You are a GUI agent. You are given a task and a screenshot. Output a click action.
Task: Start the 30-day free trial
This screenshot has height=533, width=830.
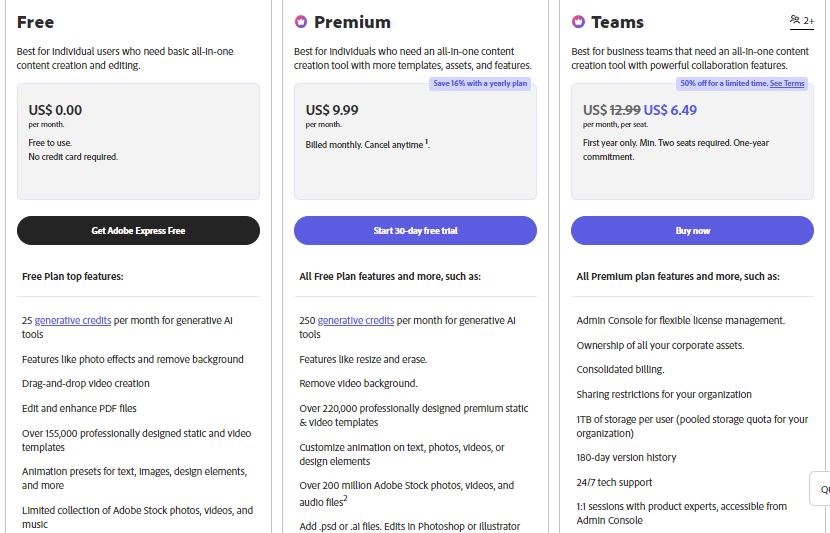coord(415,231)
